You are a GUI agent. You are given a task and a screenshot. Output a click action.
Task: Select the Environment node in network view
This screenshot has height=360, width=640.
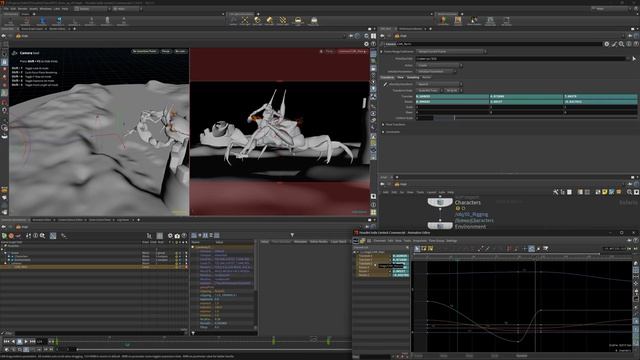point(440,226)
